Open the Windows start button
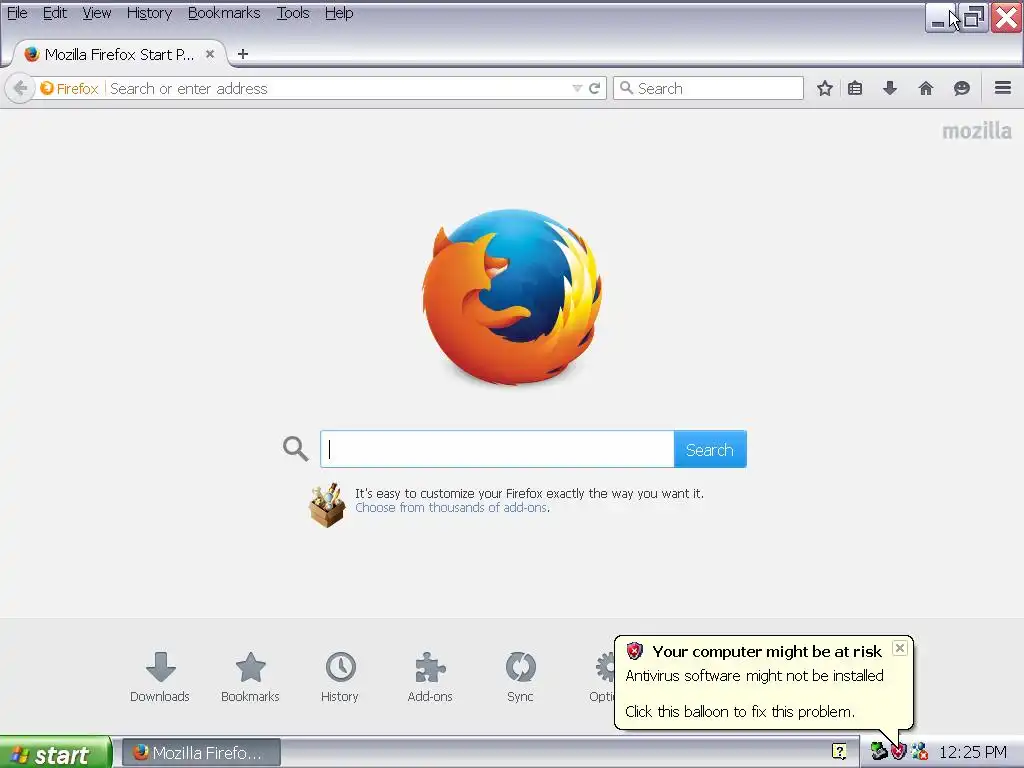 (56, 753)
